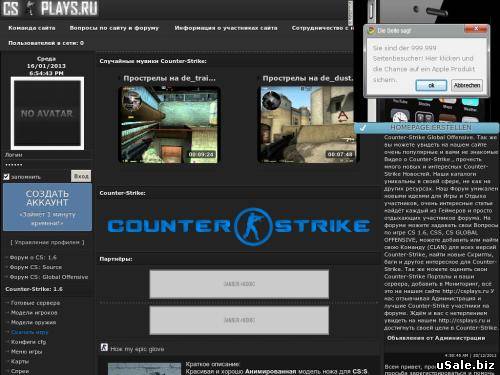Screen dimensions: 500x375
Task: Focus the password field with dots
Action: (47, 165)
